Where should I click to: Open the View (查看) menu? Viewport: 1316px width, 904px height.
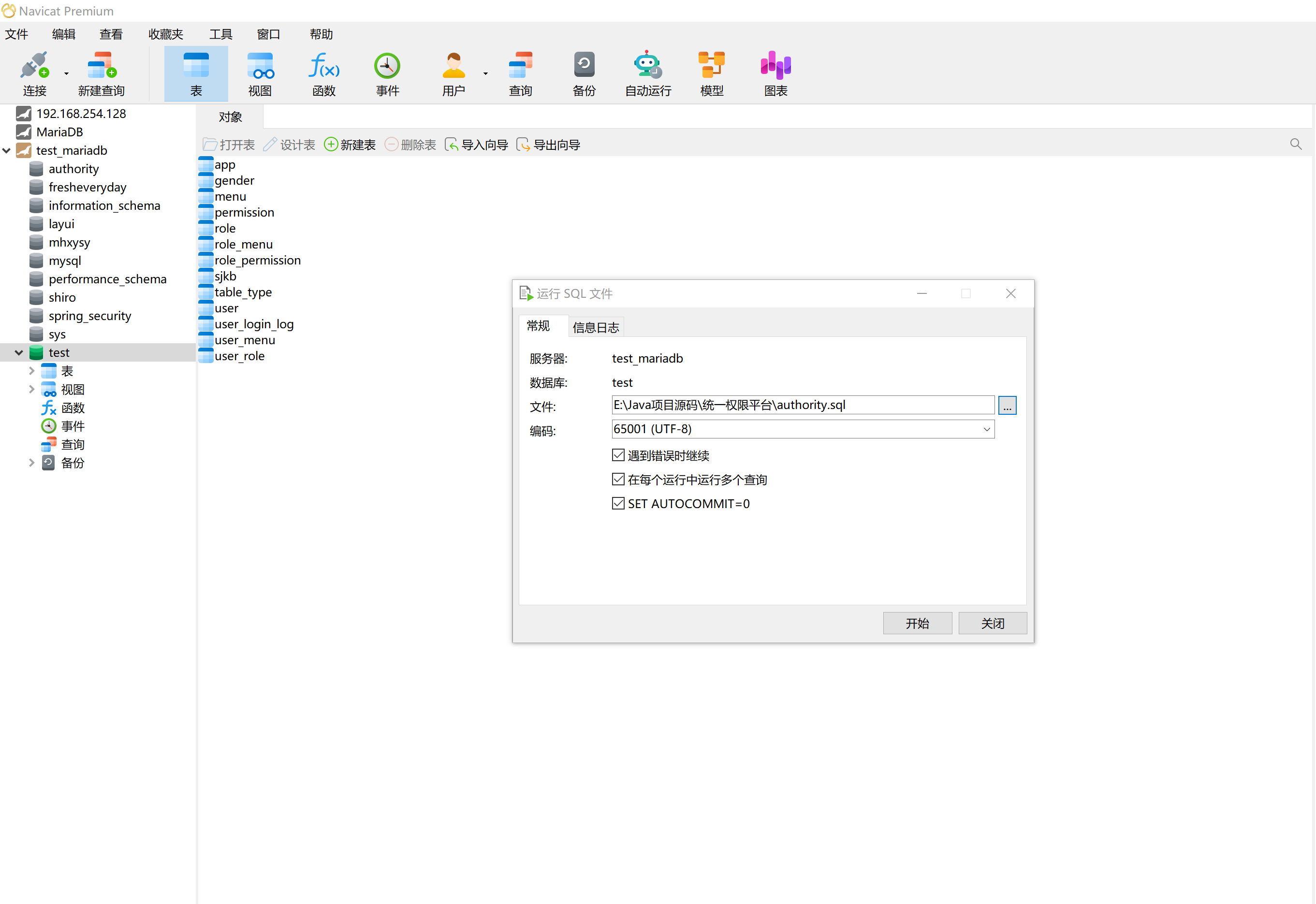[111, 34]
